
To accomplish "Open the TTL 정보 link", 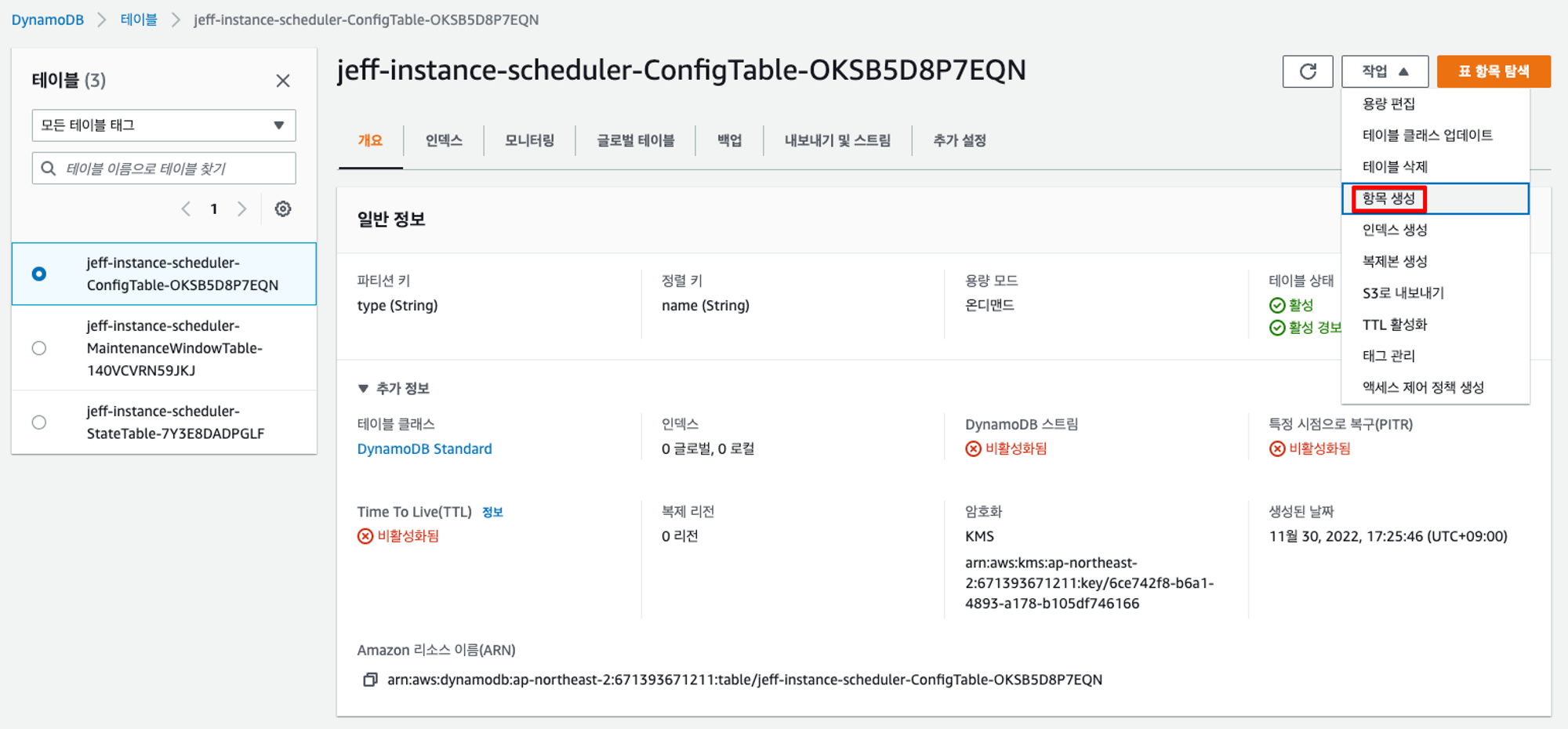I will 492,512.
